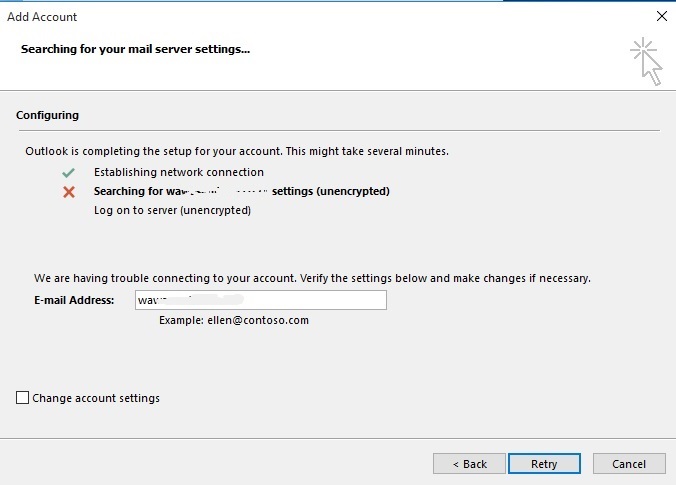Click the E-mail Address field label

tap(74, 300)
